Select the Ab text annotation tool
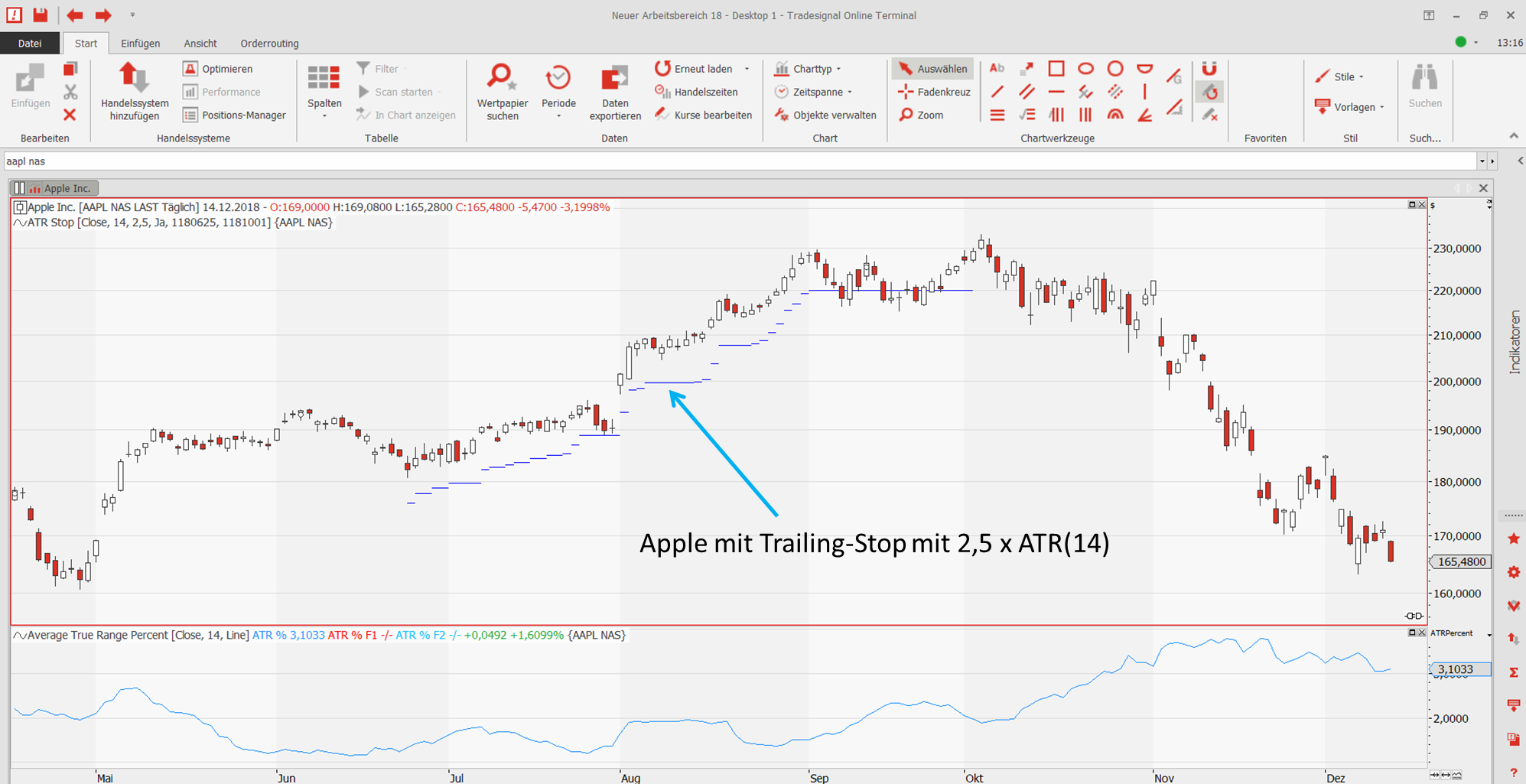 pyautogui.click(x=997, y=69)
